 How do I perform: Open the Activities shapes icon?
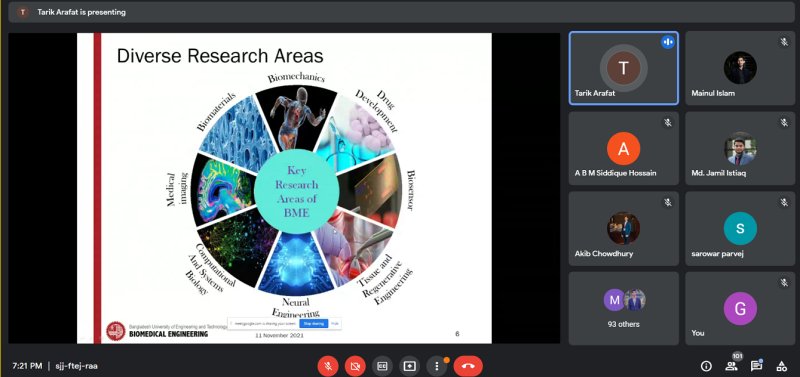click(781, 366)
